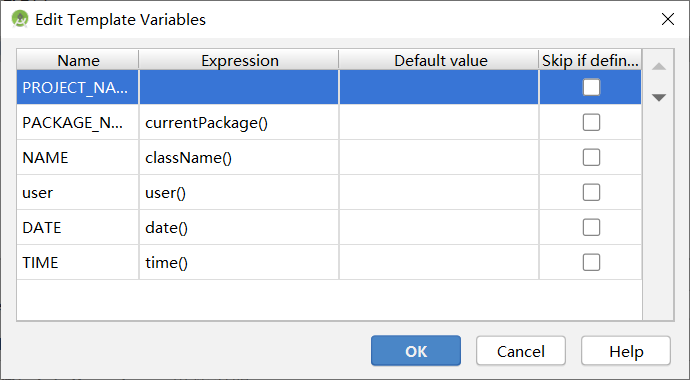The width and height of the screenshot is (690, 380).
Task: Tick Skip if defined checkbox for user
Action: pyautogui.click(x=591, y=192)
